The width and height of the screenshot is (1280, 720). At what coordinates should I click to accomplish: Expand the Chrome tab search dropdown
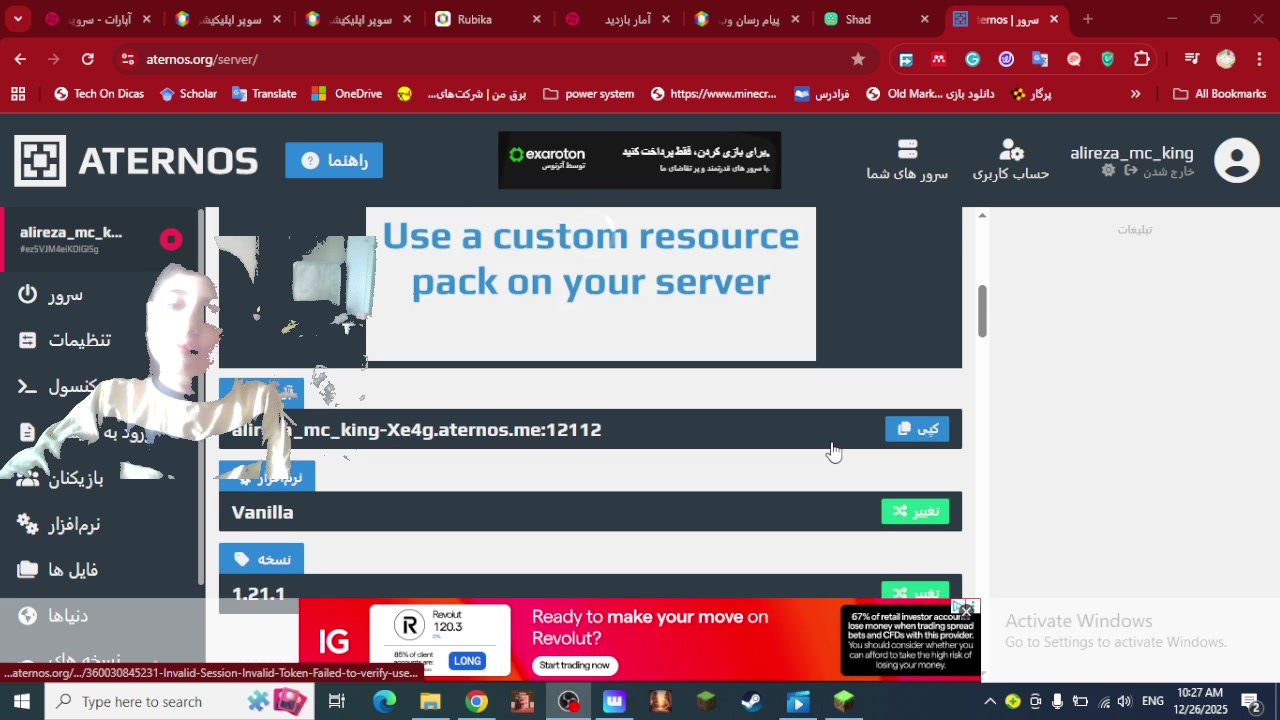tap(17, 19)
